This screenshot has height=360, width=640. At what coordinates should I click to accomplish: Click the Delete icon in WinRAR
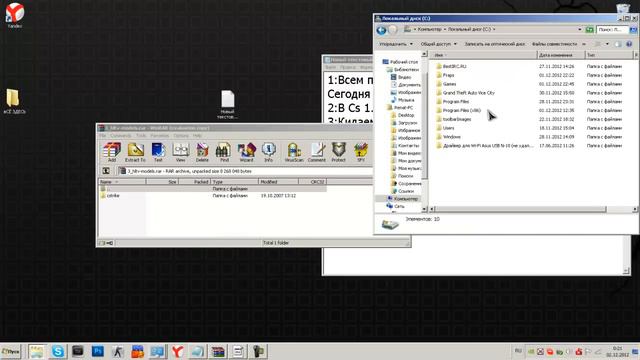click(x=202, y=152)
